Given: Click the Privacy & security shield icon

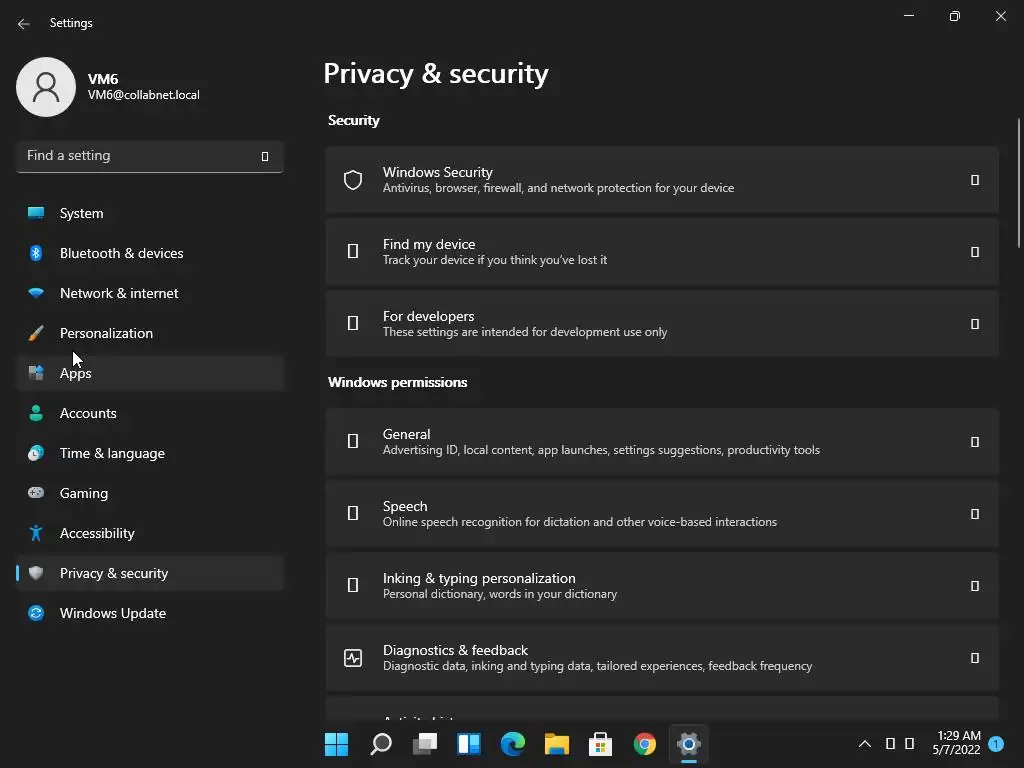Looking at the screenshot, I should click(36, 573).
